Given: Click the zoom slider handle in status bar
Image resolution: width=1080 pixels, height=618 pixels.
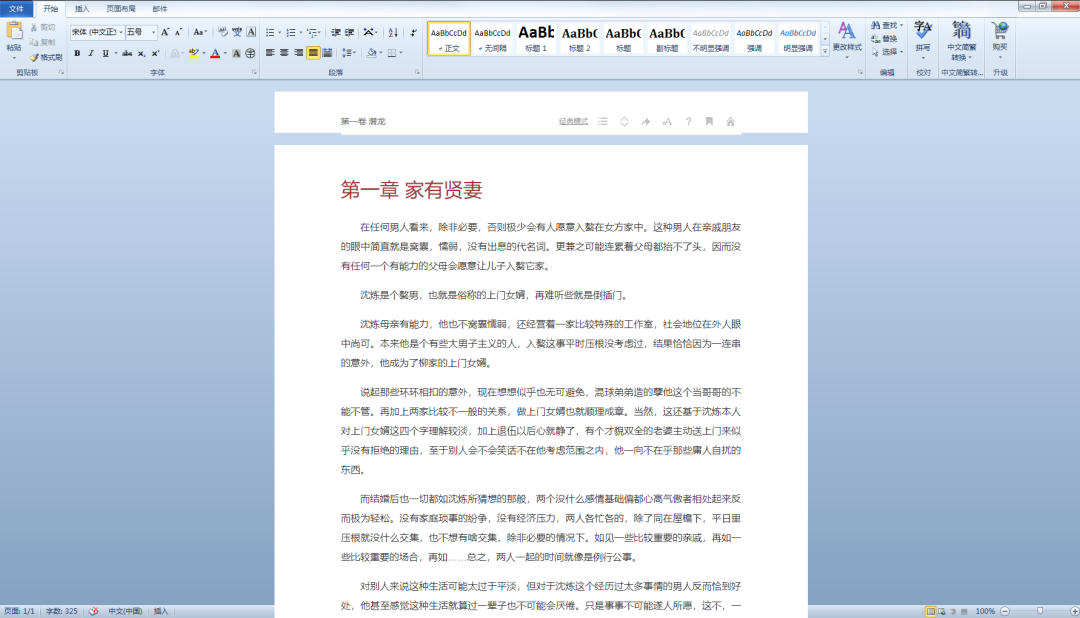Looking at the screenshot, I should [x=1040, y=611].
